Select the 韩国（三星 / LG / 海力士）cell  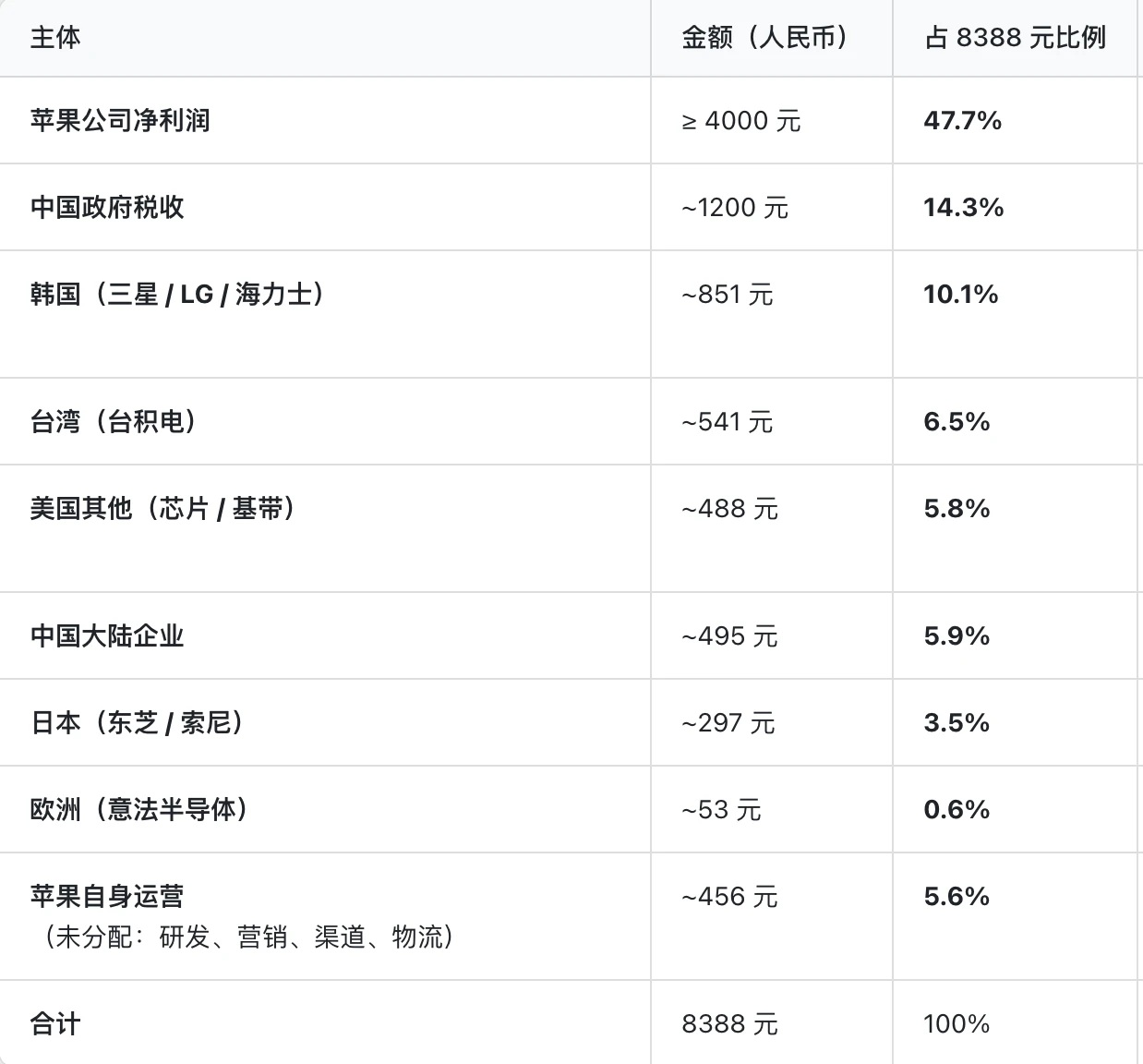[177, 295]
